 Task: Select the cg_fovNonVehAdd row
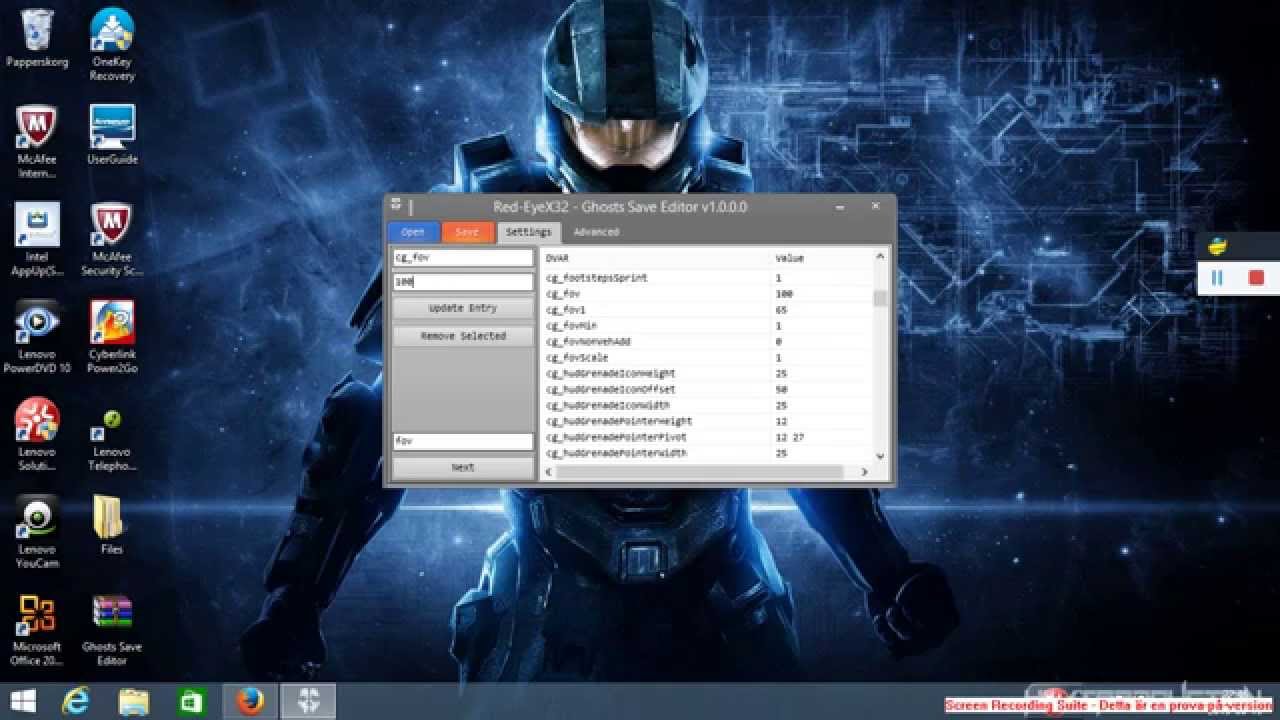[706, 342]
